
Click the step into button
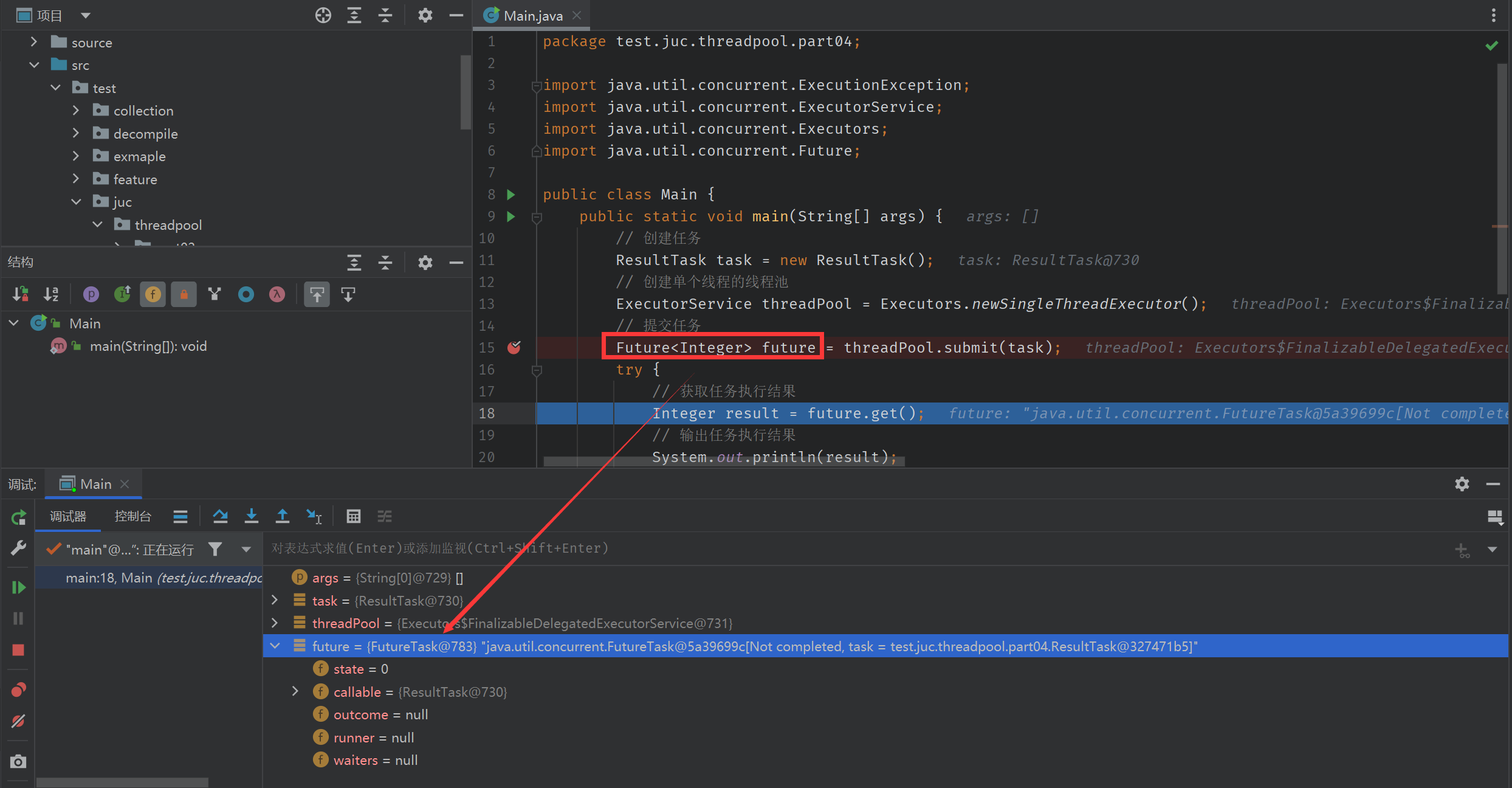pyautogui.click(x=251, y=516)
